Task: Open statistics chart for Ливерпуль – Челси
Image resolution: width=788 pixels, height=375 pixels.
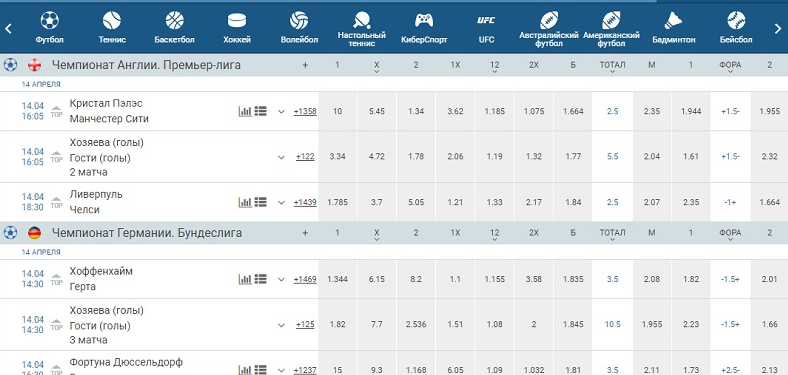Action: point(245,202)
